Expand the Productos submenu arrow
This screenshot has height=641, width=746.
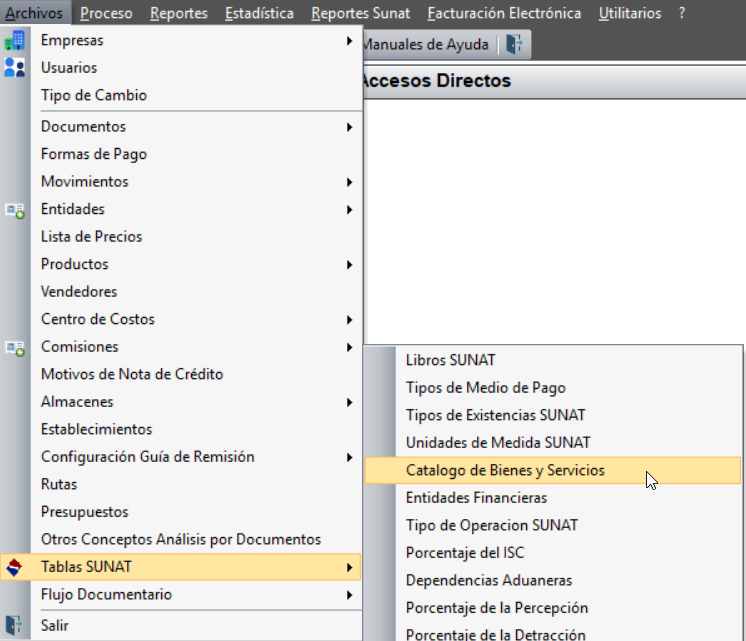(349, 265)
